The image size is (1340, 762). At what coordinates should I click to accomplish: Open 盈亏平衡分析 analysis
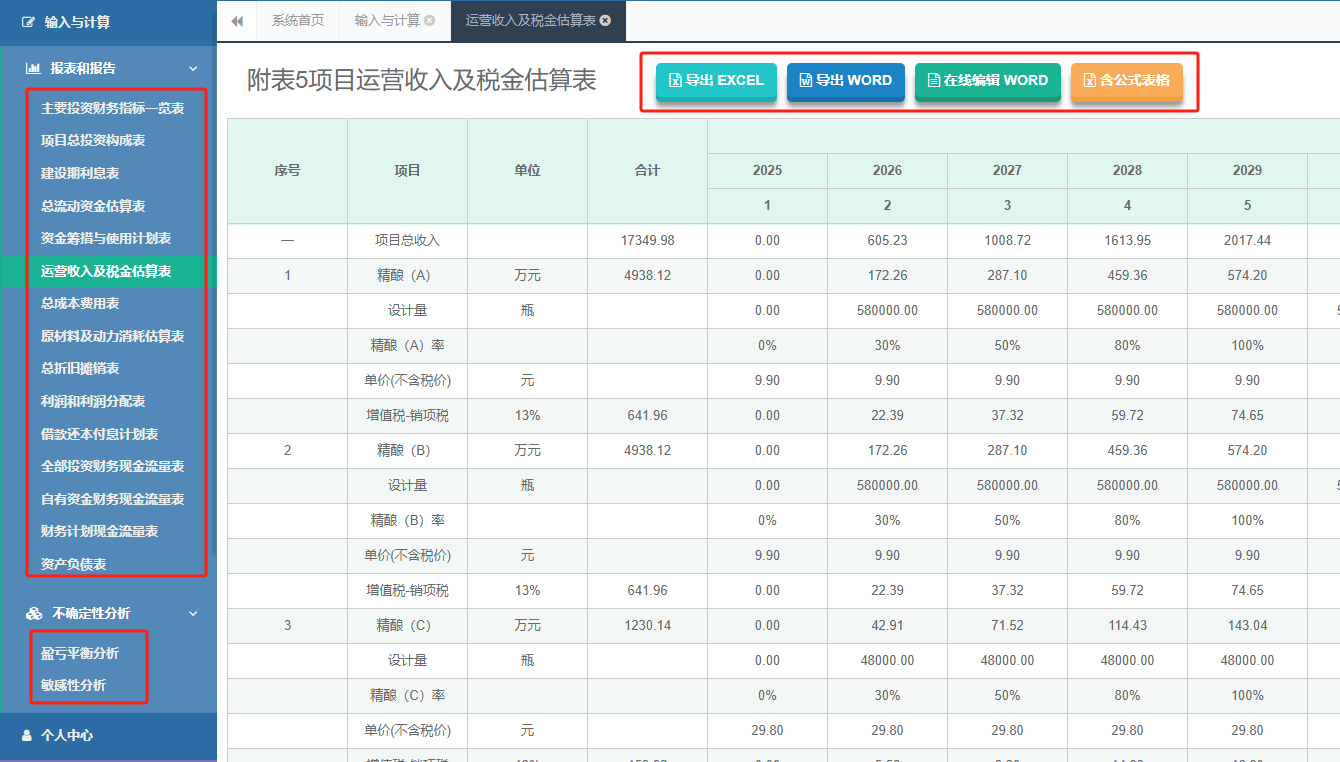coord(82,651)
